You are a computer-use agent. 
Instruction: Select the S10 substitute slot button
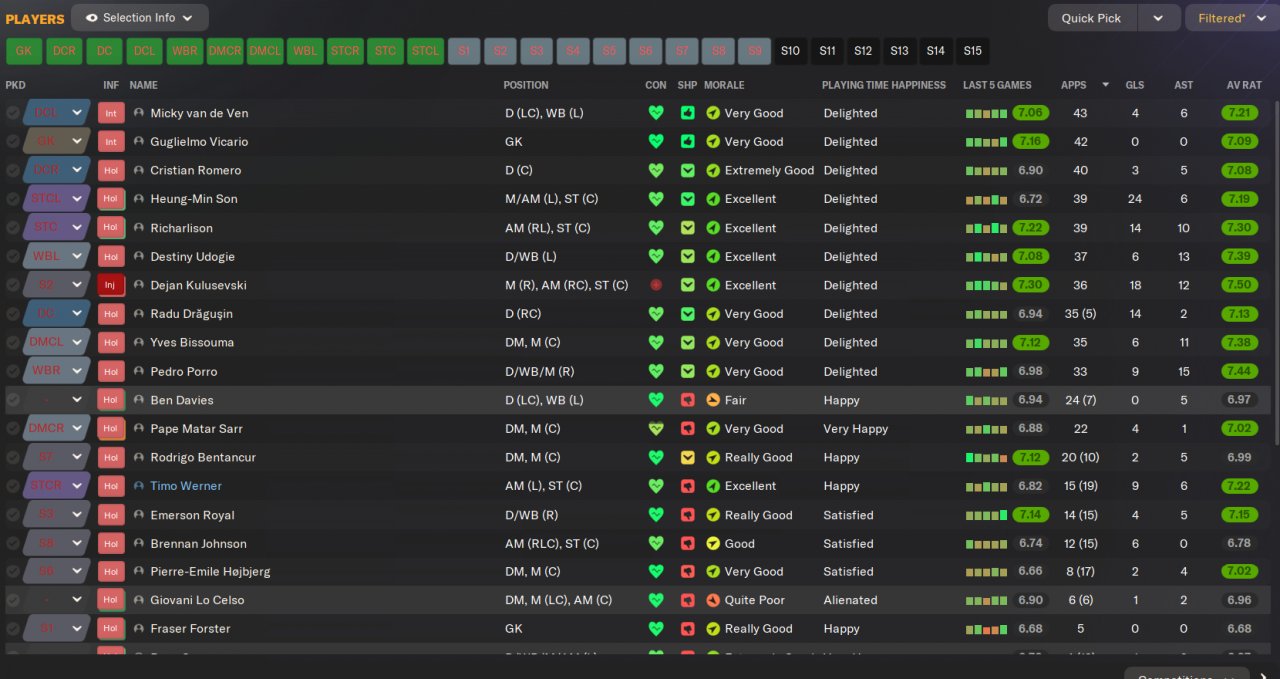click(791, 51)
